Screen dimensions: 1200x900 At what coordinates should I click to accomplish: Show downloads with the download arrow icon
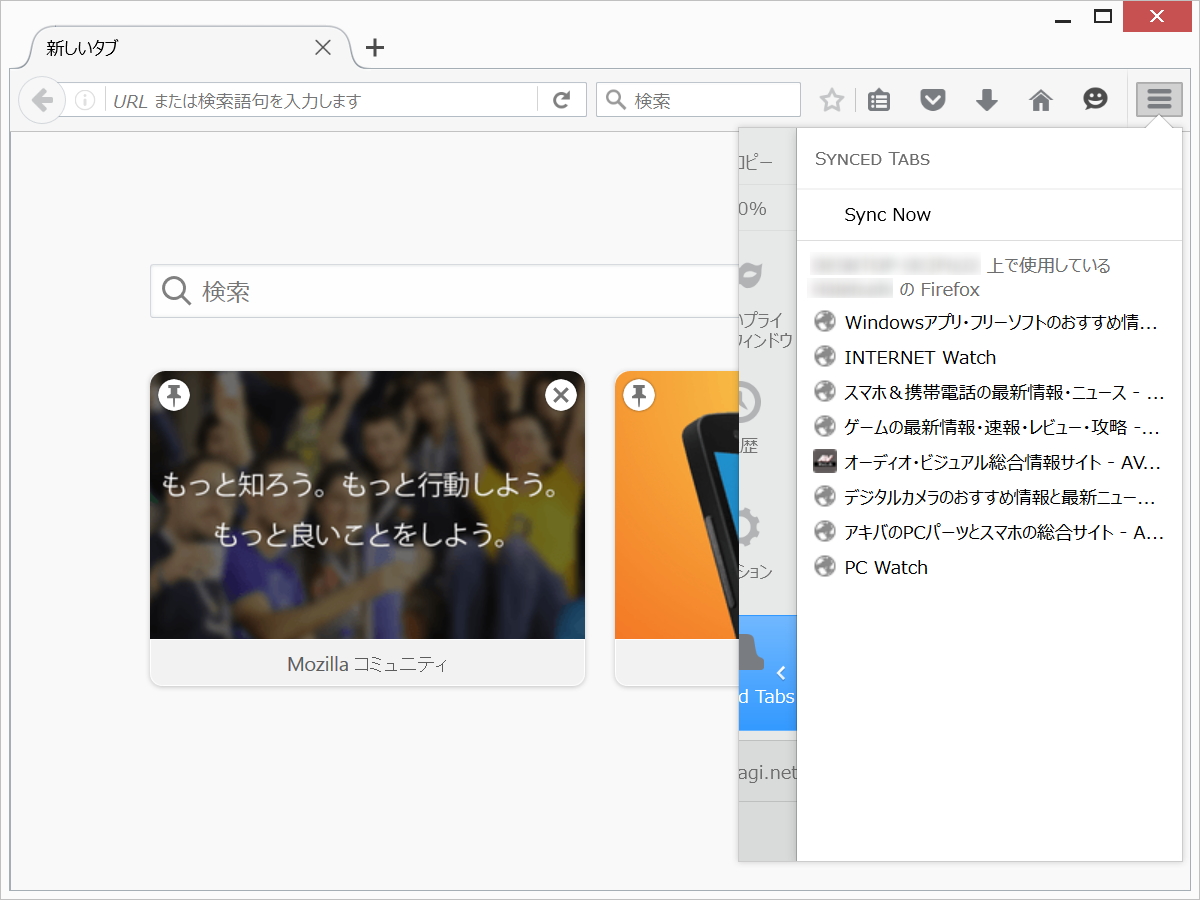point(986,99)
